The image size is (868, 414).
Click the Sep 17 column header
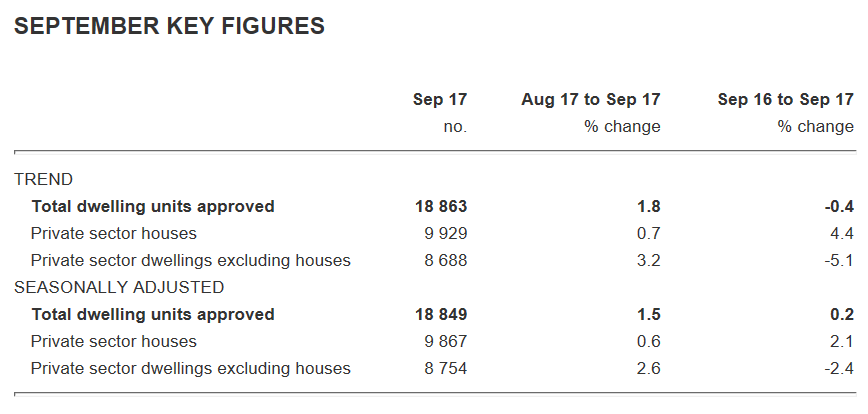click(x=440, y=99)
